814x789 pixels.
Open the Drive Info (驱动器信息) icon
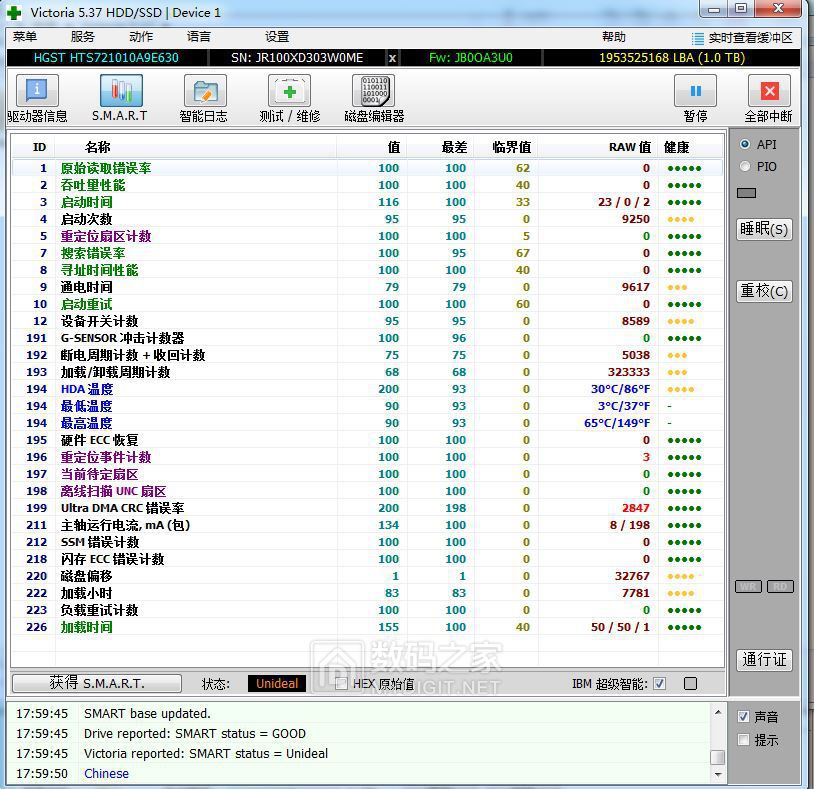[37, 90]
